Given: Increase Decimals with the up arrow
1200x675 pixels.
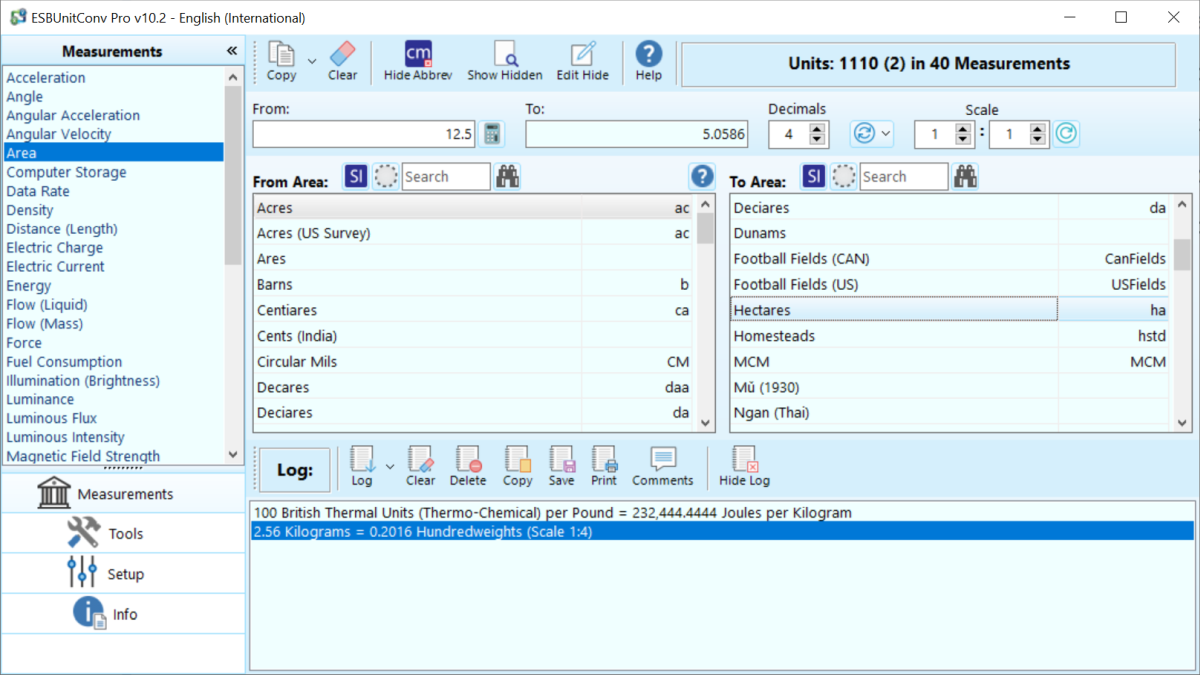Looking at the screenshot, I should 818,128.
